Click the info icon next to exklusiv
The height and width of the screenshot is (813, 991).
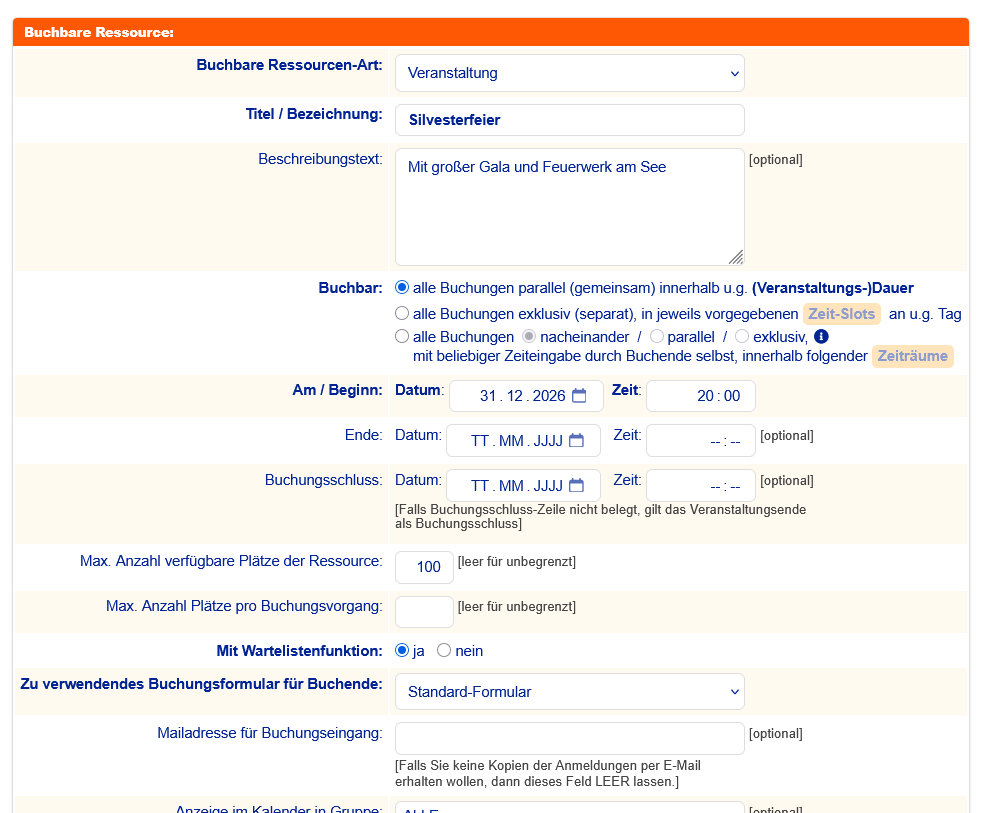tap(821, 337)
